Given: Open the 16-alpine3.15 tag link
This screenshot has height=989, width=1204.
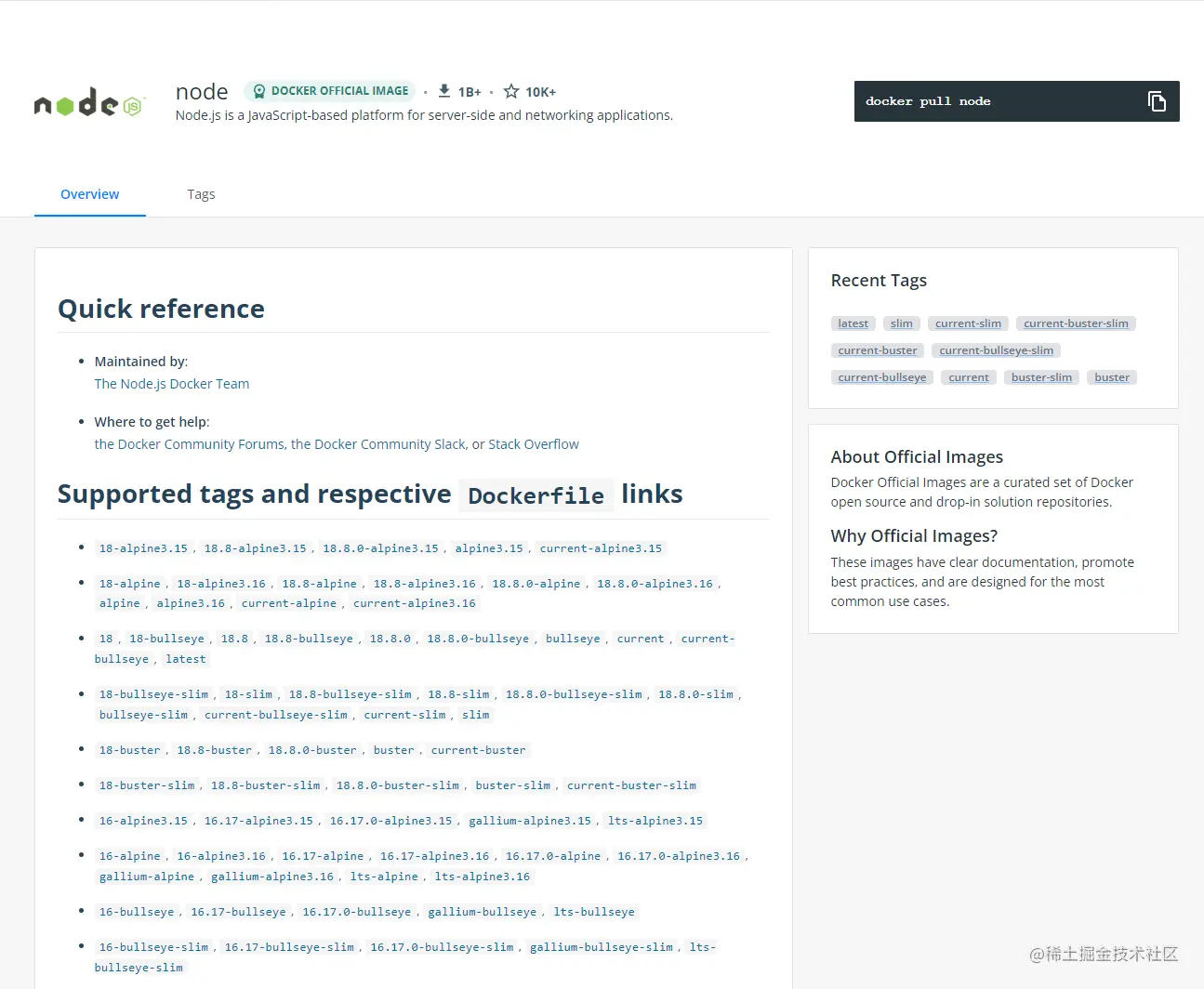Looking at the screenshot, I should tap(143, 821).
